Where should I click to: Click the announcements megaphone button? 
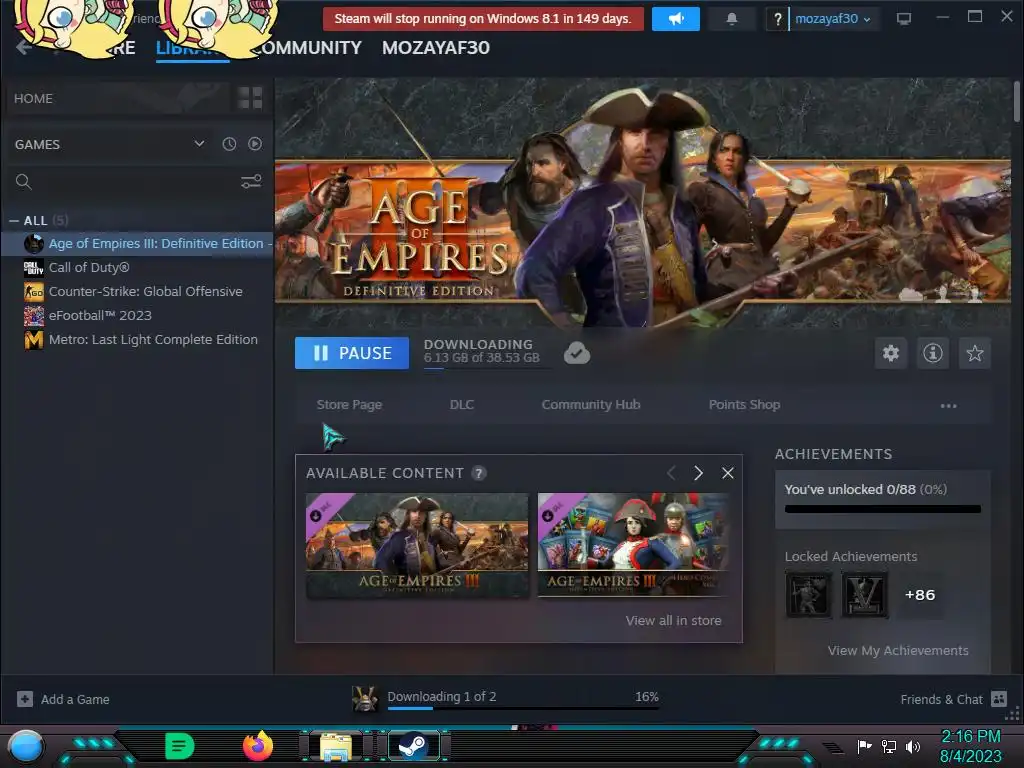pos(675,19)
